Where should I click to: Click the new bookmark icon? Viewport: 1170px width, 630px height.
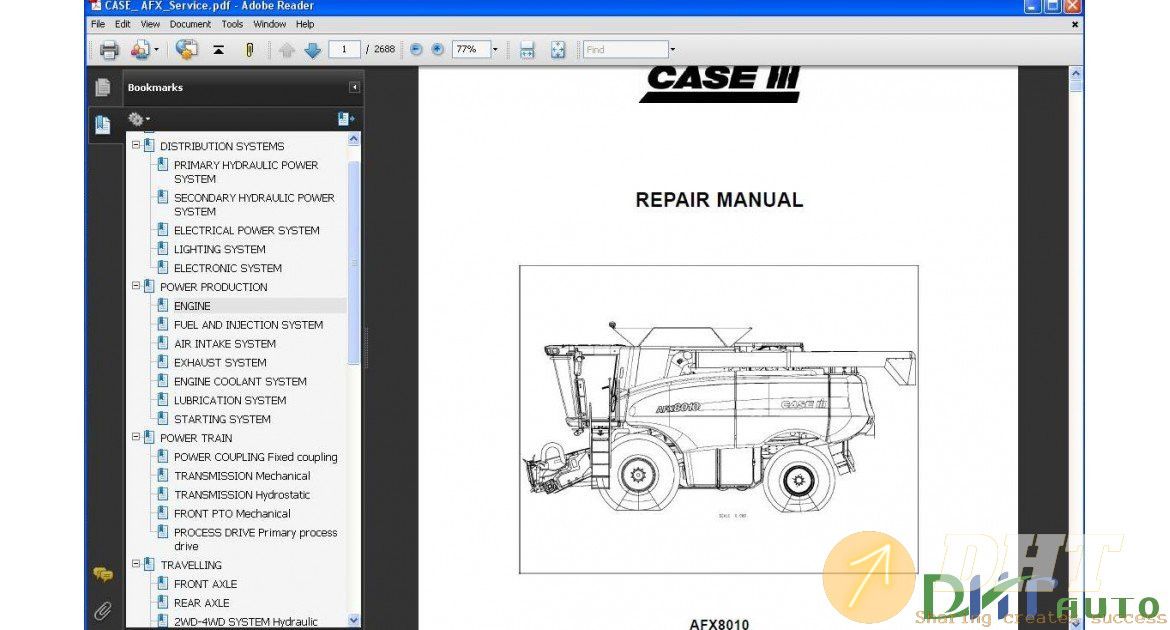(345, 119)
